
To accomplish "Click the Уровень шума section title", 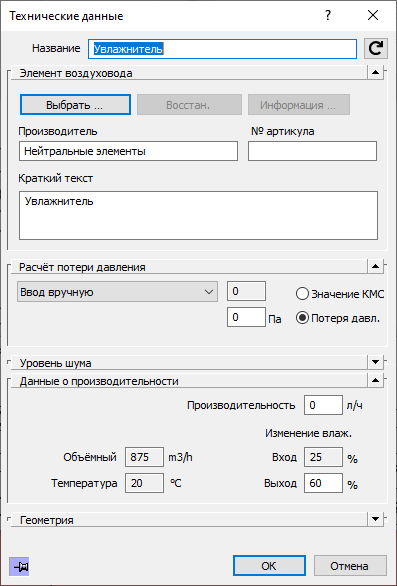I will (56, 363).
